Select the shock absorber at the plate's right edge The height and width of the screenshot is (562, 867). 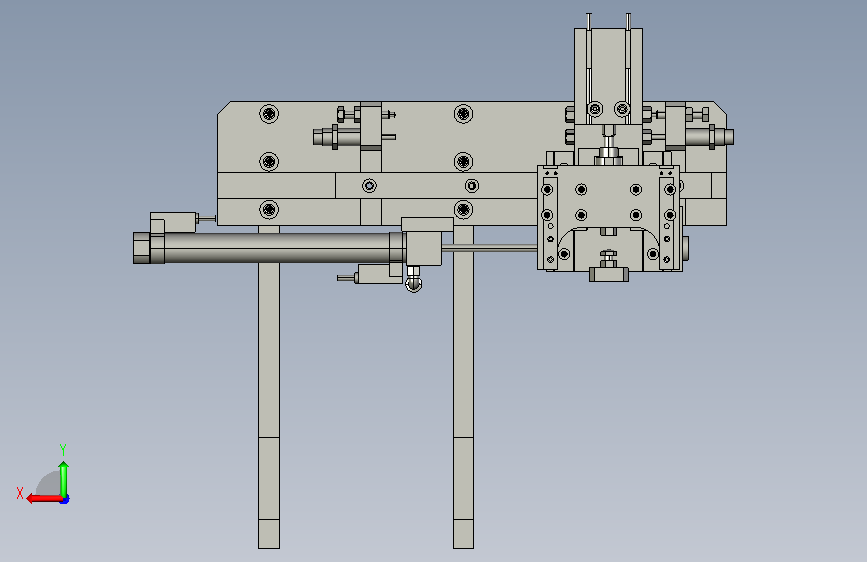click(709, 137)
